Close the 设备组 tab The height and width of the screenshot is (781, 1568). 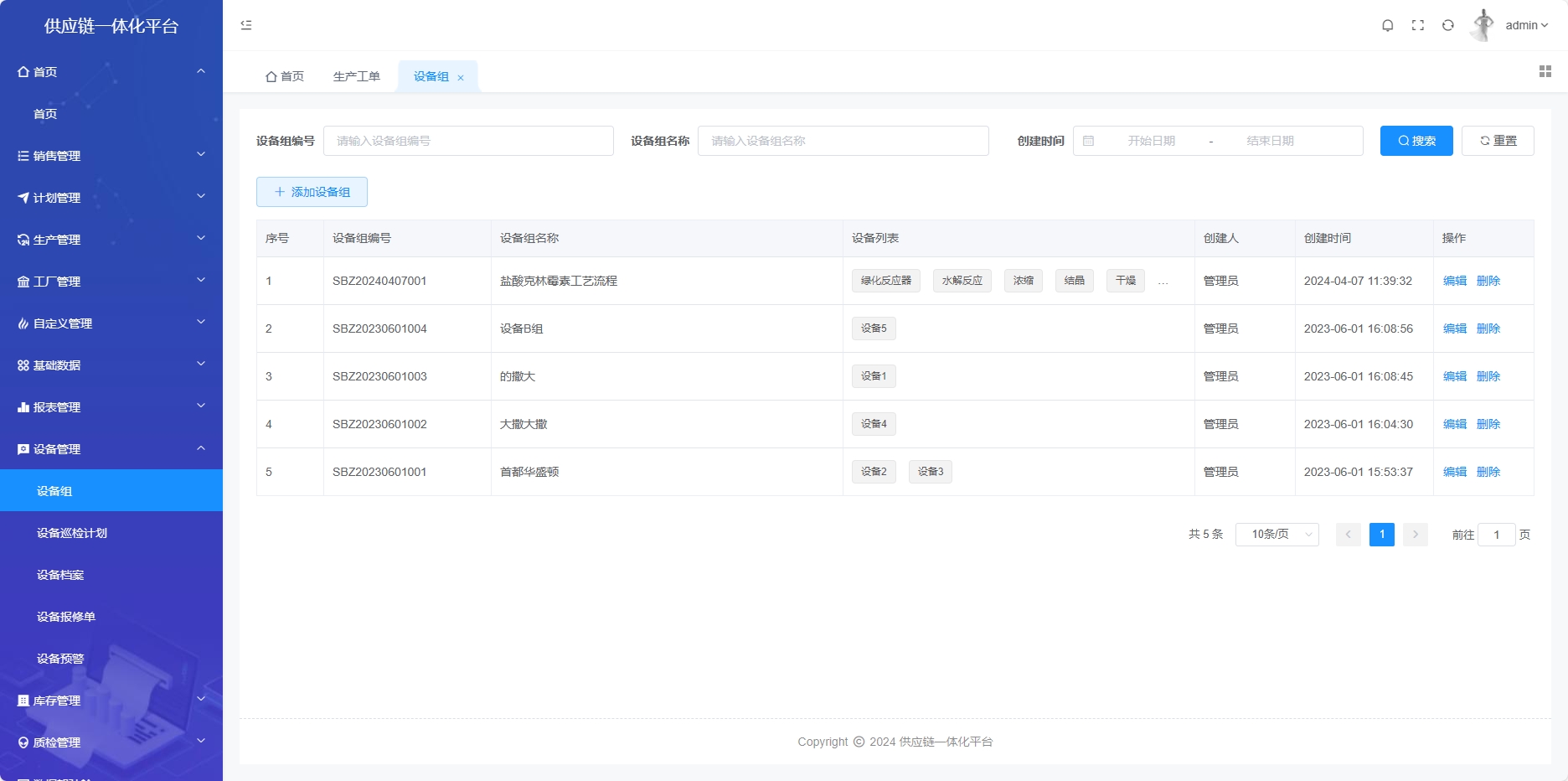click(x=461, y=77)
